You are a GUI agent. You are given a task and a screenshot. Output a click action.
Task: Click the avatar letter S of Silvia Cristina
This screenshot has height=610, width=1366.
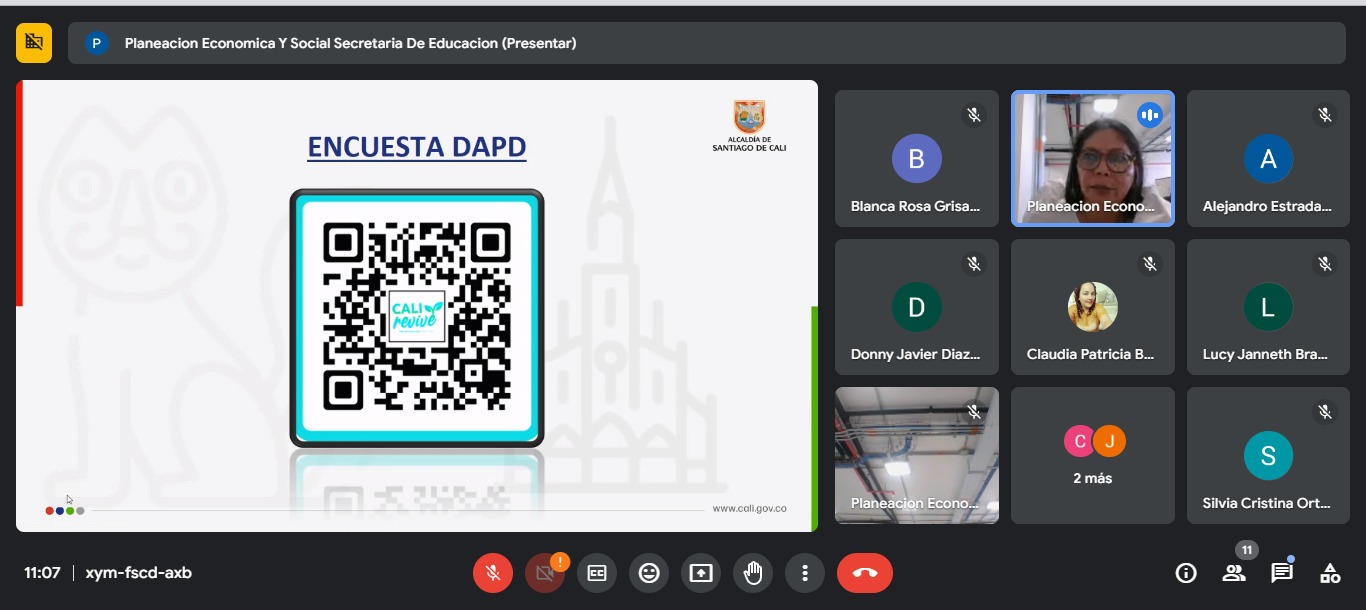click(1269, 456)
